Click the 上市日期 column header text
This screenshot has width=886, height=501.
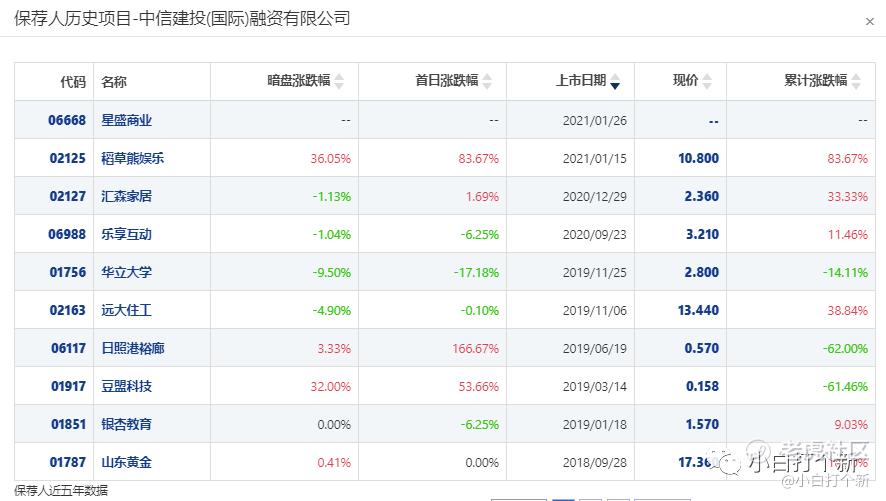[x=581, y=81]
